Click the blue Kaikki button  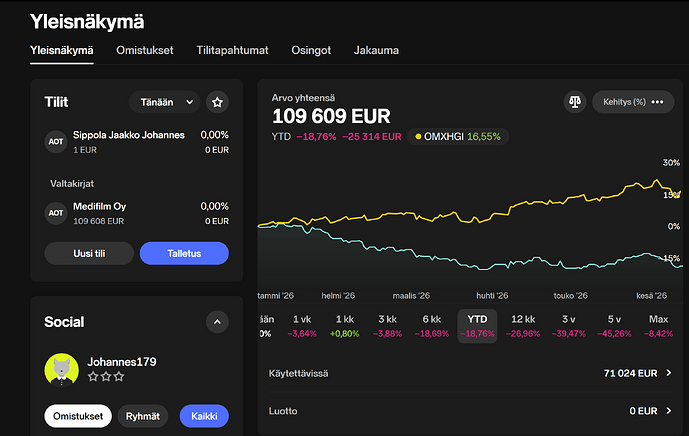(x=204, y=416)
